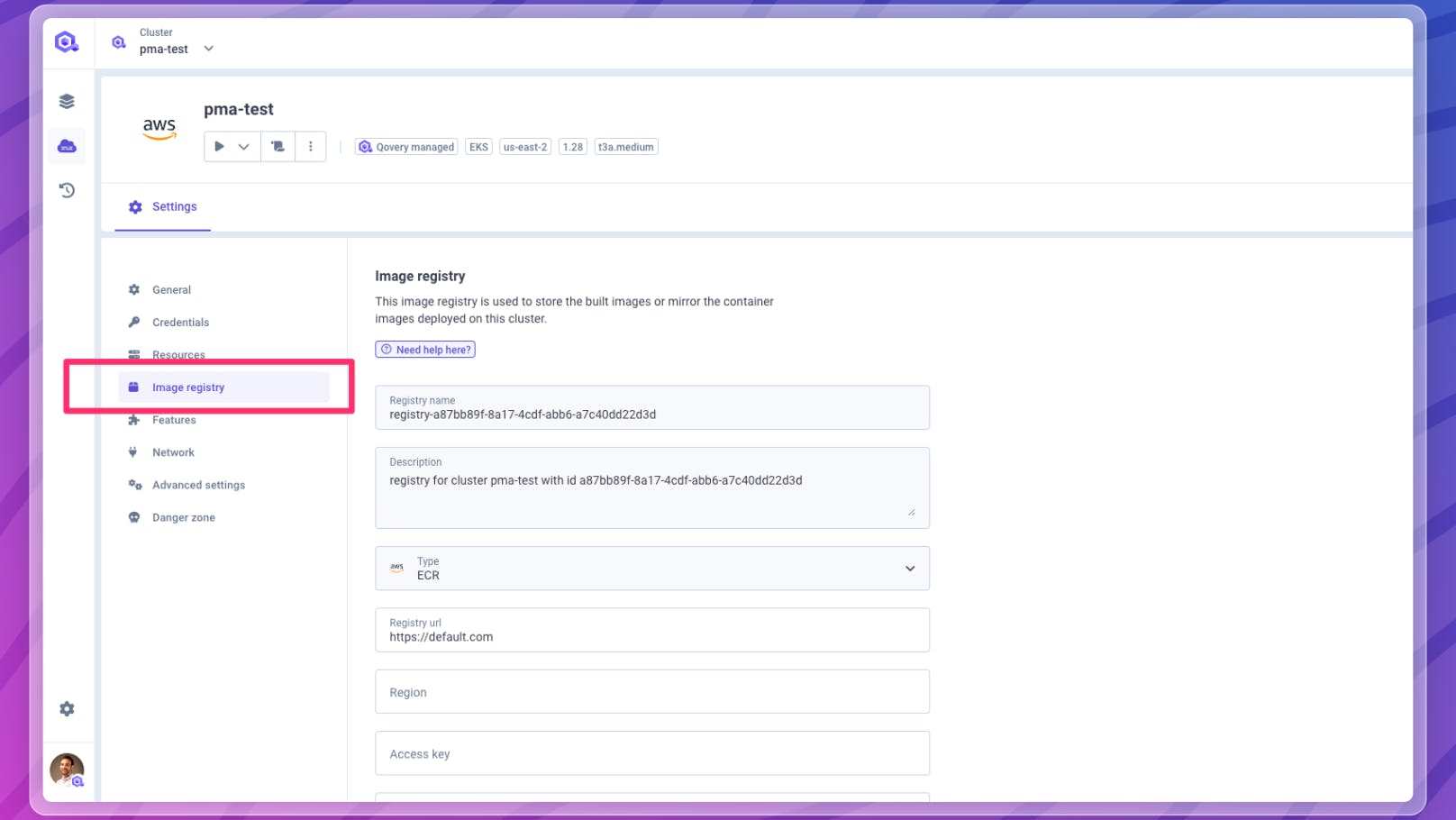1456x820 pixels.
Task: Click the t3a.medium instance badge
Action: coord(626,147)
